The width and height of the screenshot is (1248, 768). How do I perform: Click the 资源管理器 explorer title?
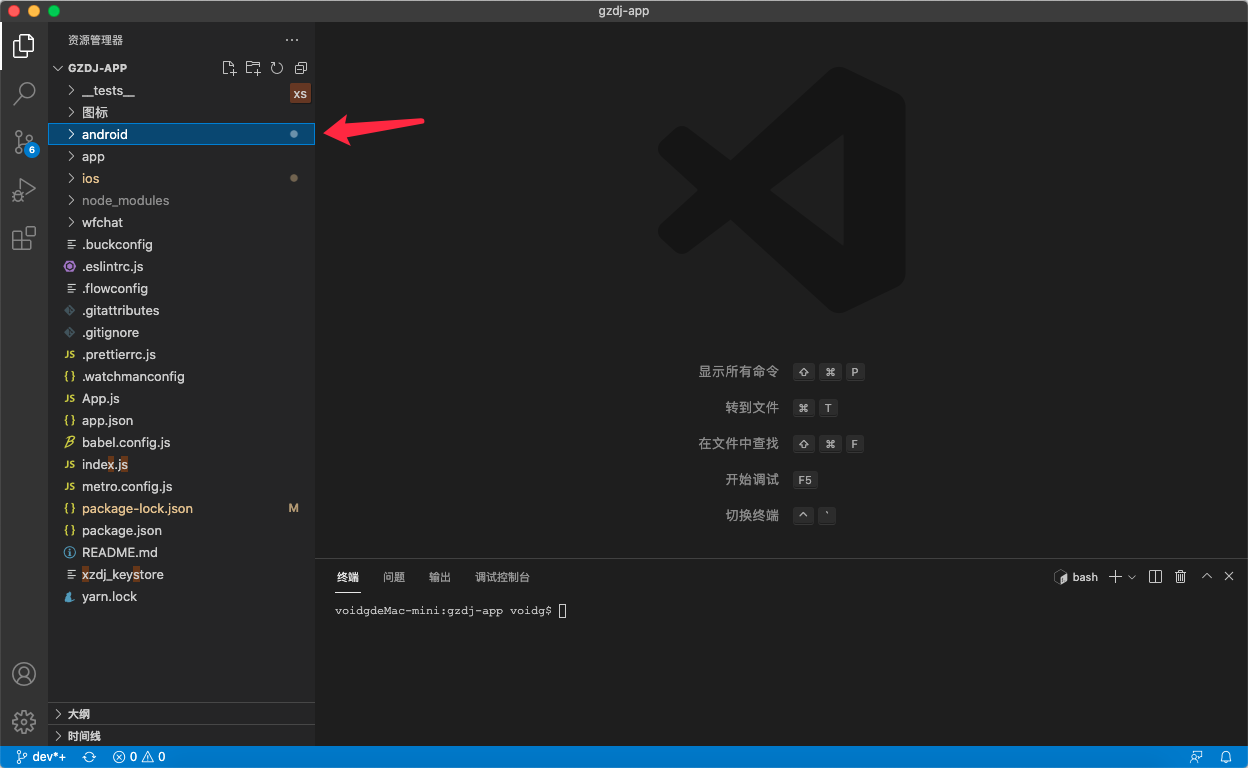95,40
